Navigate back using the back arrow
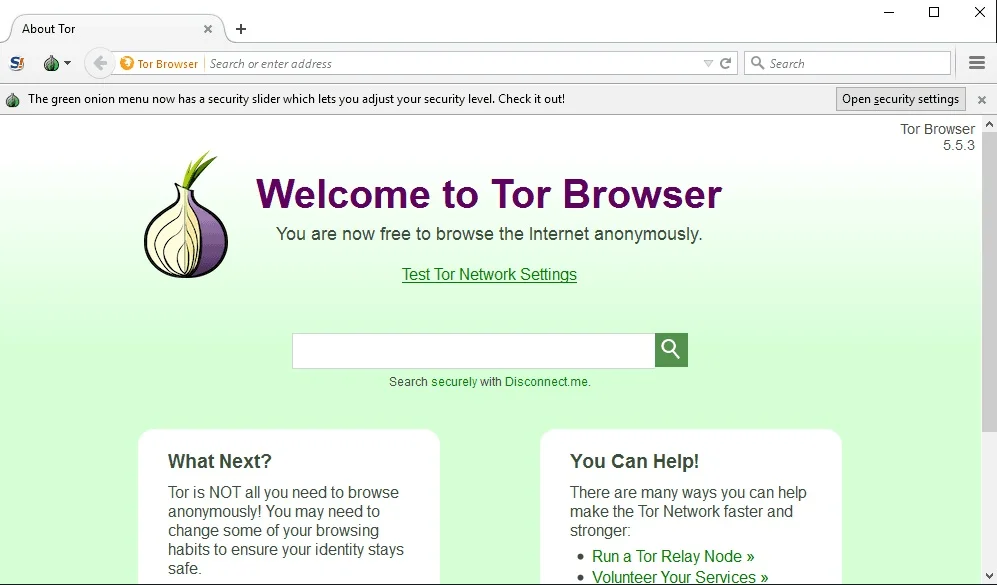Image resolution: width=997 pixels, height=585 pixels. pyautogui.click(x=99, y=62)
